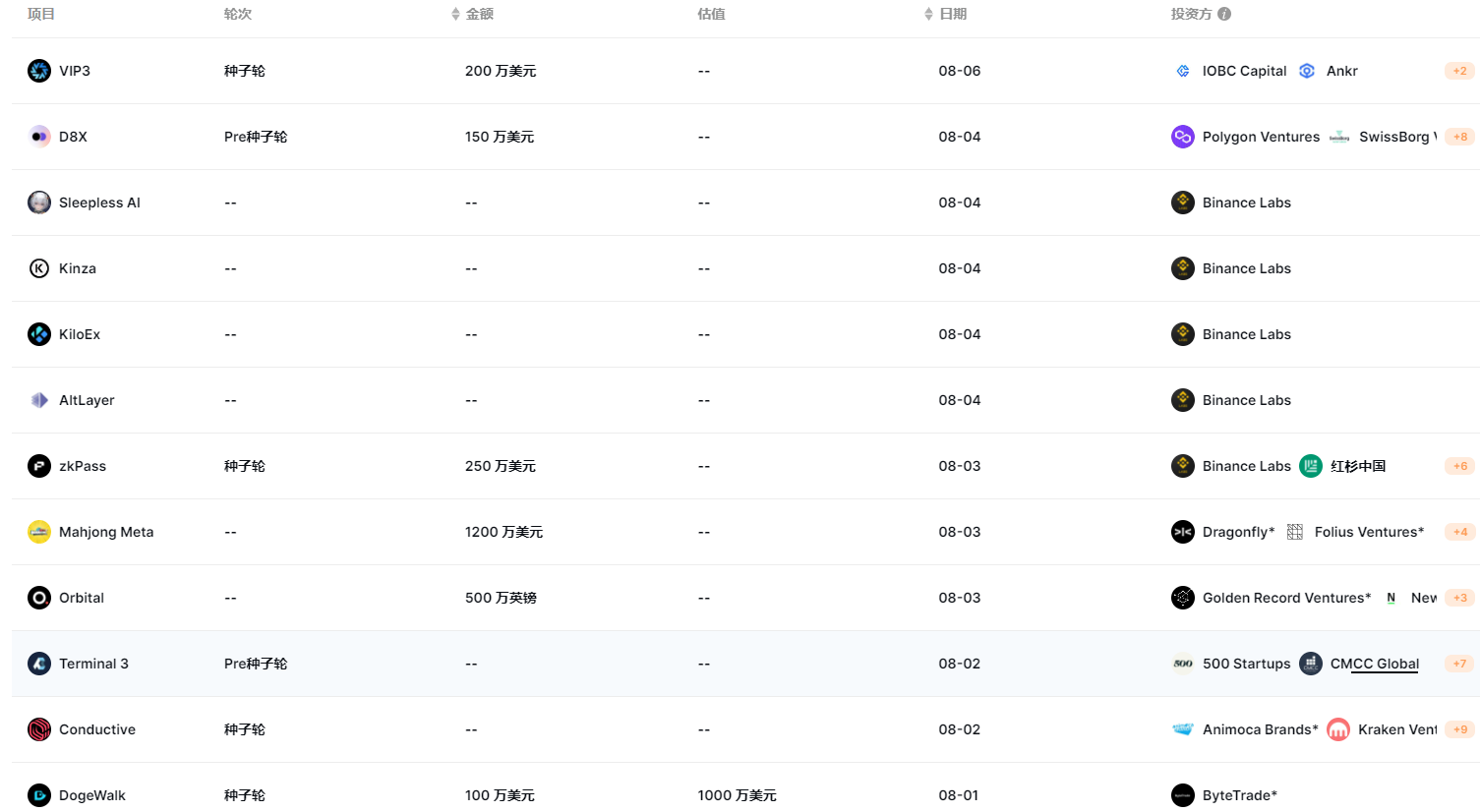The width and height of the screenshot is (1480, 812).
Task: Click the Kinza project logo icon
Action: (x=39, y=268)
